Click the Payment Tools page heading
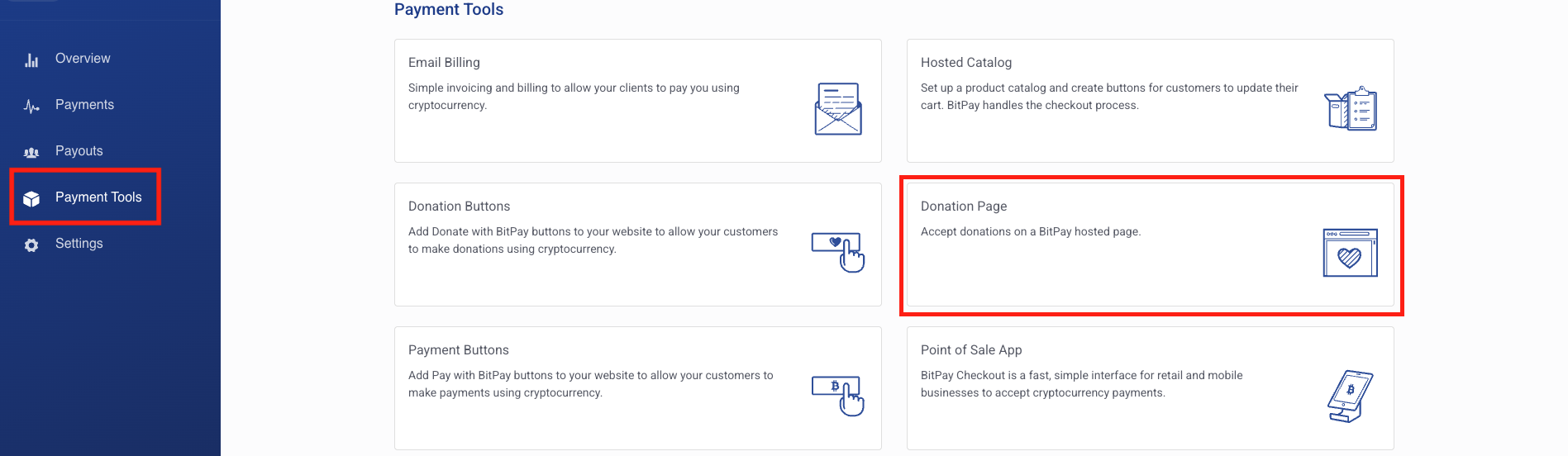Viewport: 1568px width, 456px height. point(449,10)
